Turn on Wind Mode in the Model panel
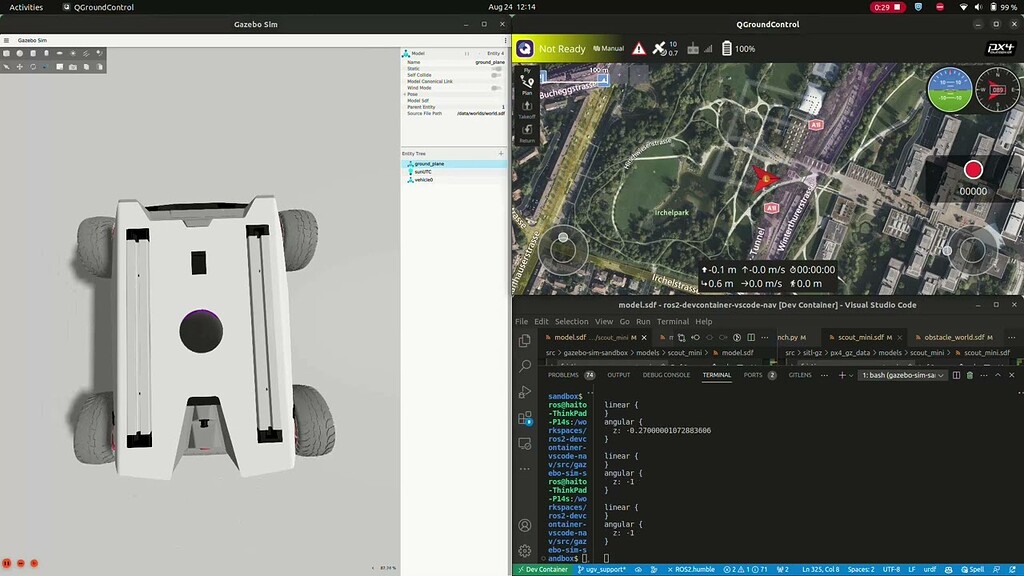The height and width of the screenshot is (576, 1024). [497, 86]
